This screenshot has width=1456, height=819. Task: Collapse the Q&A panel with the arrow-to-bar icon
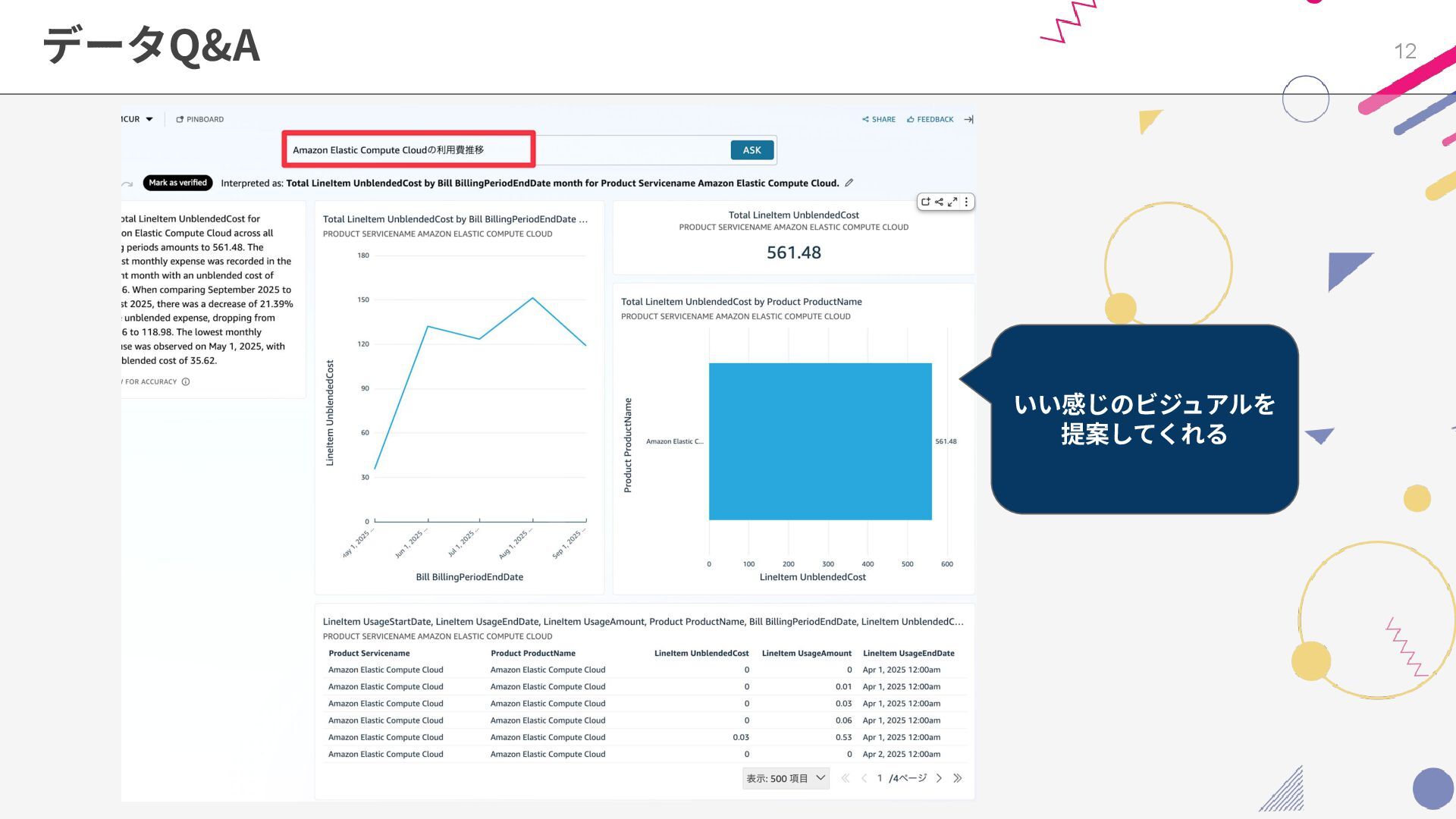click(x=968, y=119)
